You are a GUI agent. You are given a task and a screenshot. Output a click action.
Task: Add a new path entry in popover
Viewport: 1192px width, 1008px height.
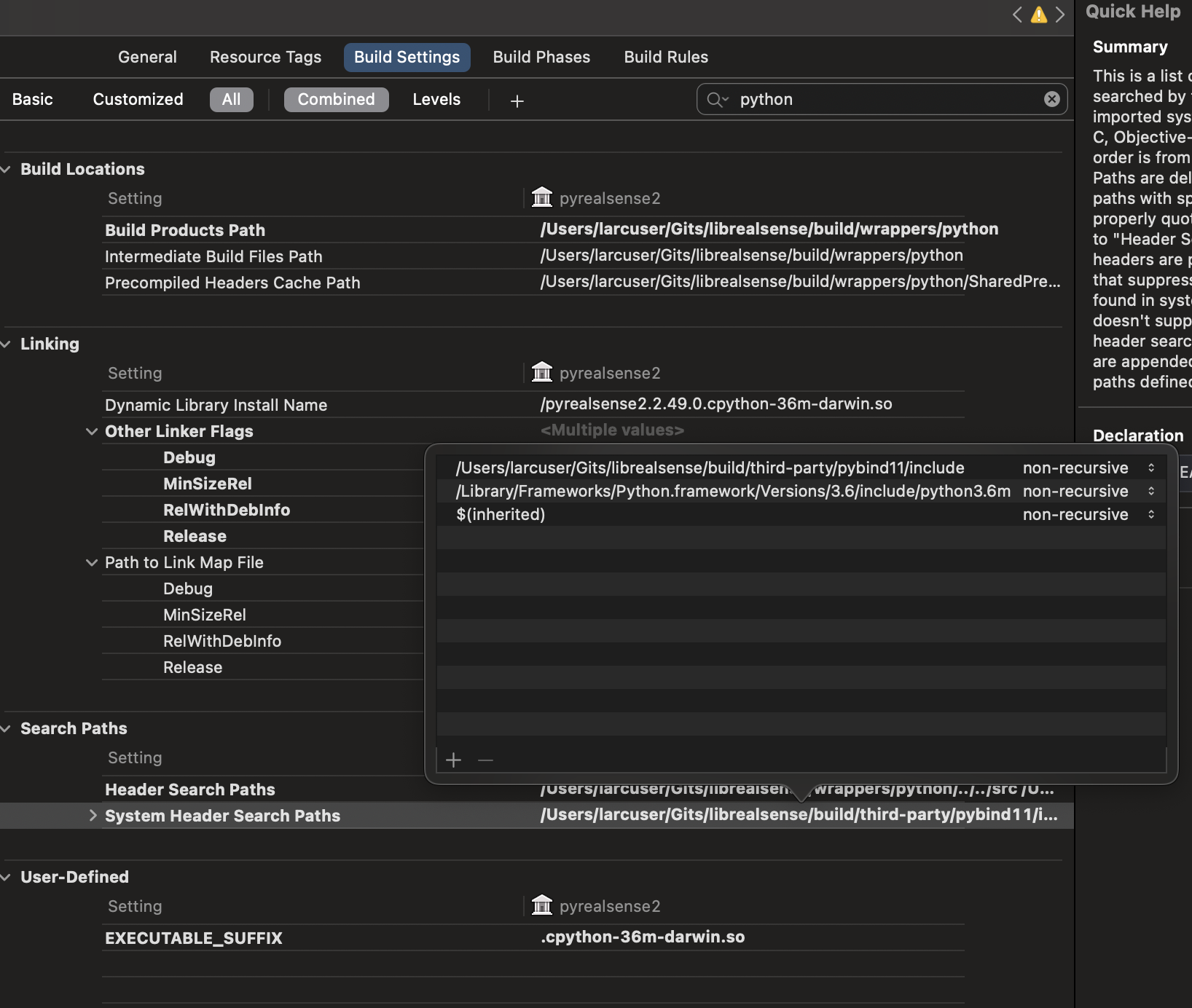click(x=453, y=760)
